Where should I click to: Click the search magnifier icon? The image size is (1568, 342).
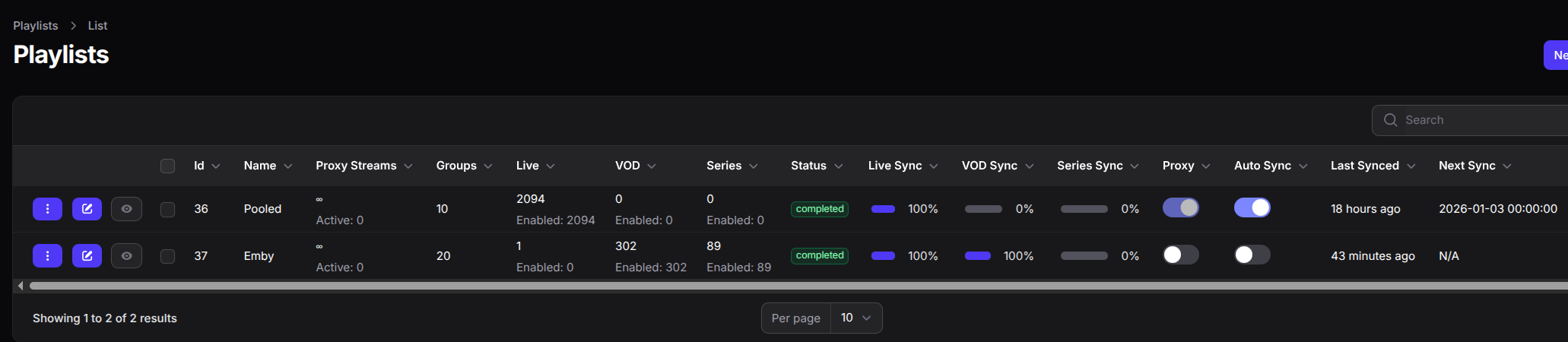pyautogui.click(x=1390, y=120)
